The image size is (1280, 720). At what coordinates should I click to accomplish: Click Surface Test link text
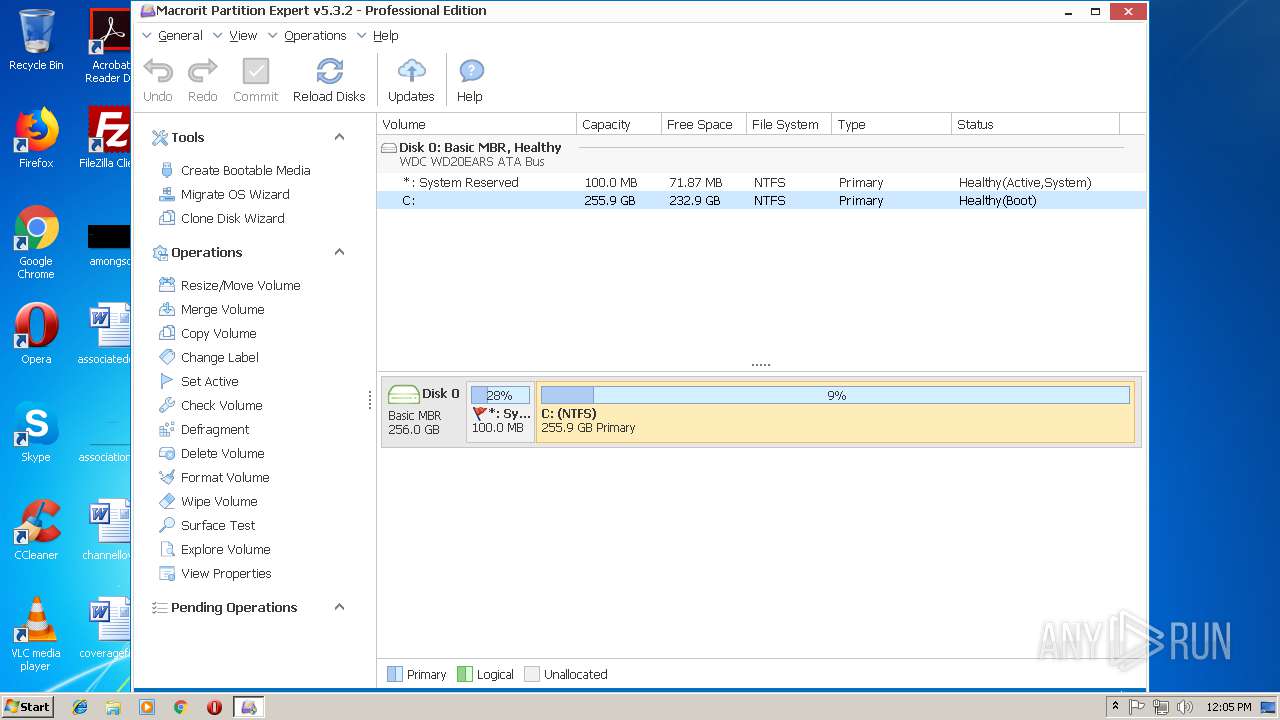point(218,525)
